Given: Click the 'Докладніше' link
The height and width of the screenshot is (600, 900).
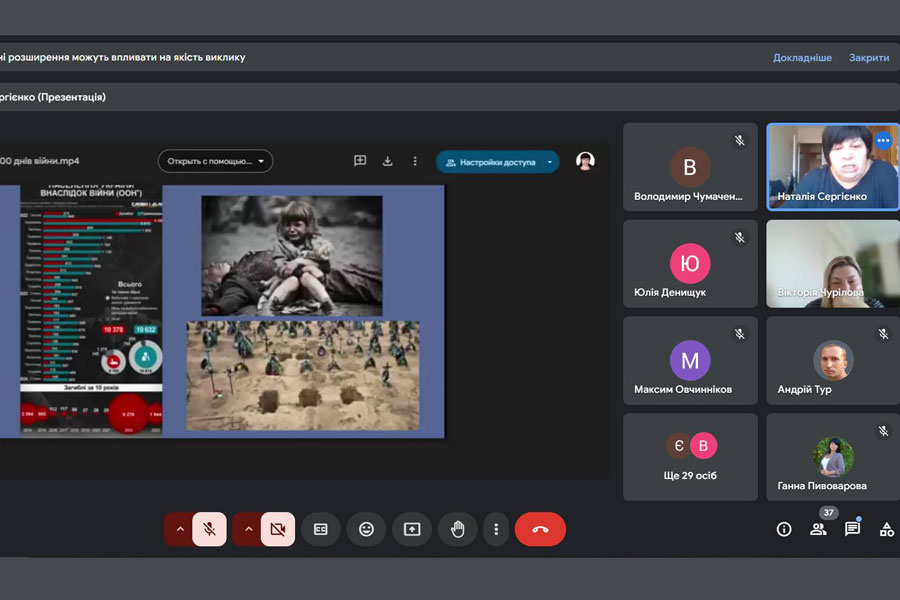Looking at the screenshot, I should [x=802, y=58].
